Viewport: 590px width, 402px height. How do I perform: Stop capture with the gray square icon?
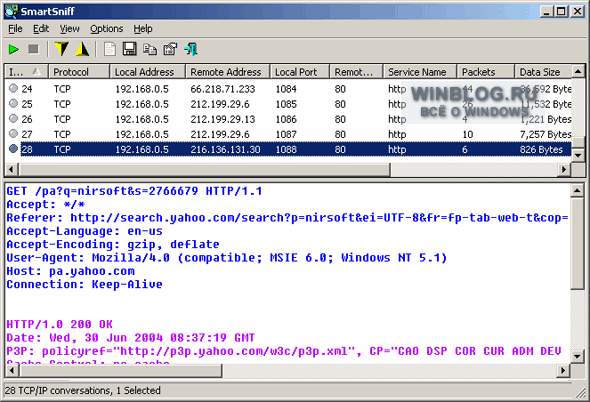coord(33,49)
